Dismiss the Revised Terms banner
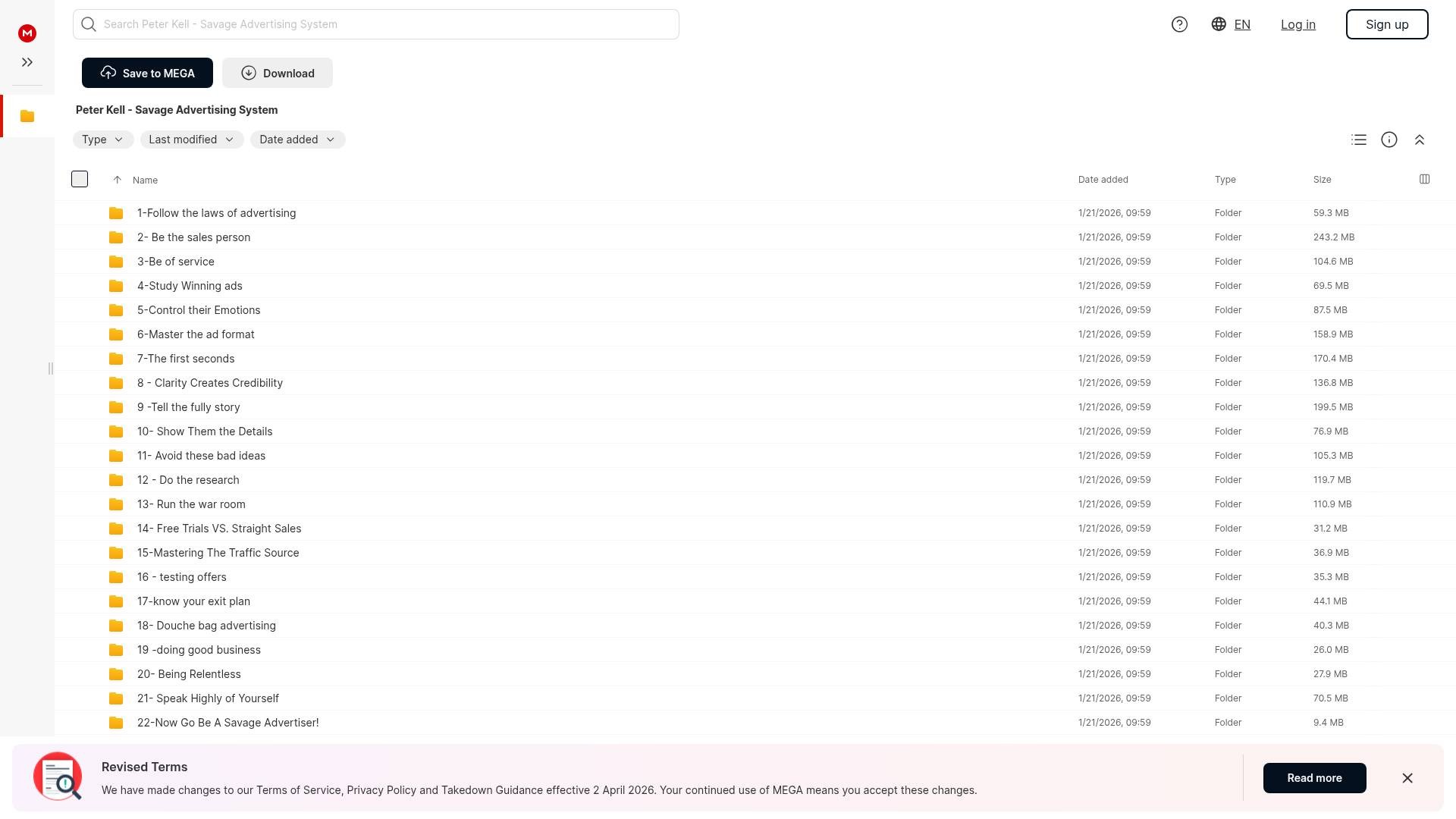 (x=1407, y=778)
